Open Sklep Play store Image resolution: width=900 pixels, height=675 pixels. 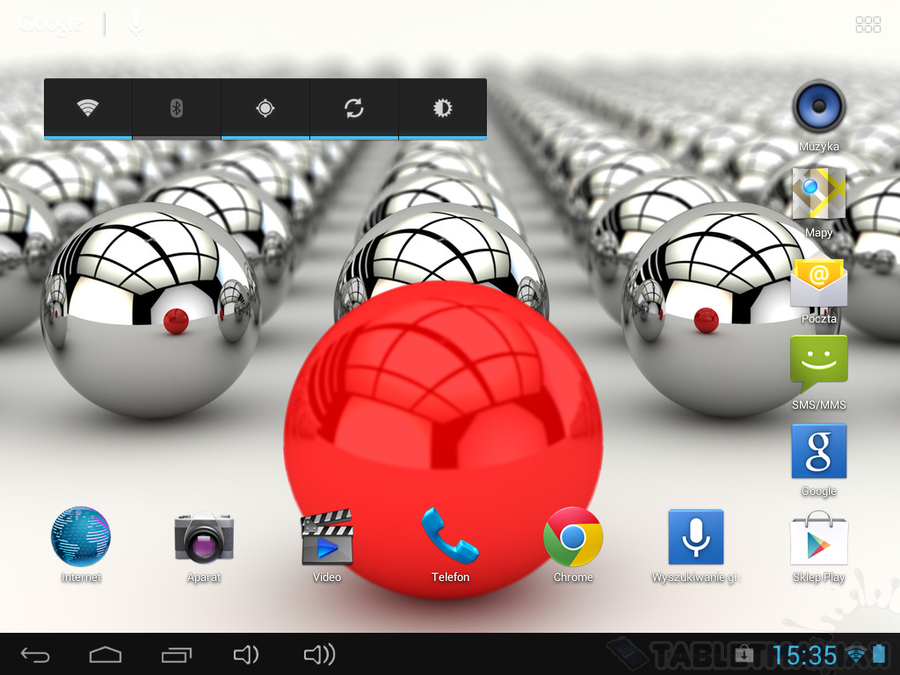[819, 539]
